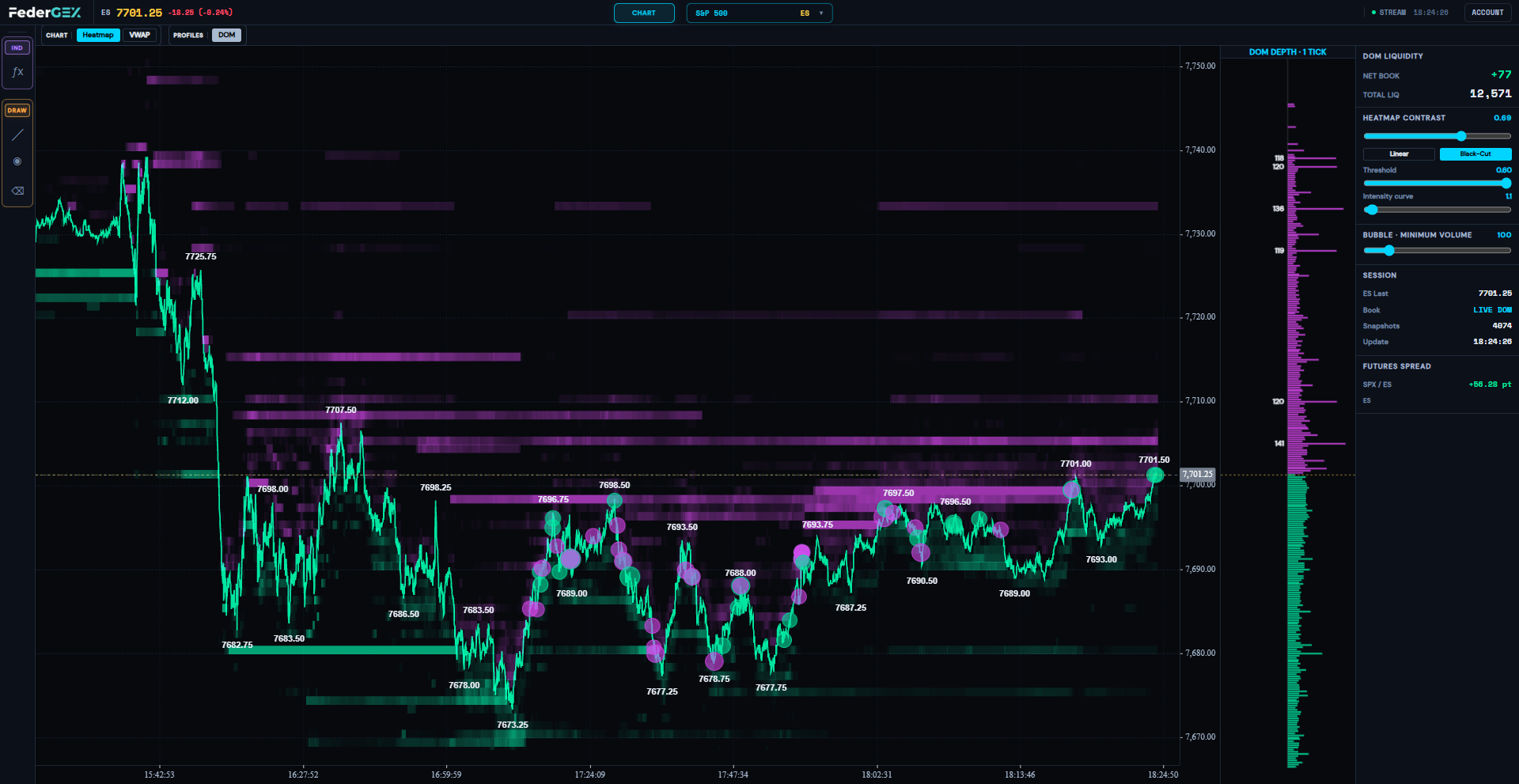Screen dimensions: 1519x784
Task: Click the 7707.50 swing high label
Action: pyautogui.click(x=341, y=410)
